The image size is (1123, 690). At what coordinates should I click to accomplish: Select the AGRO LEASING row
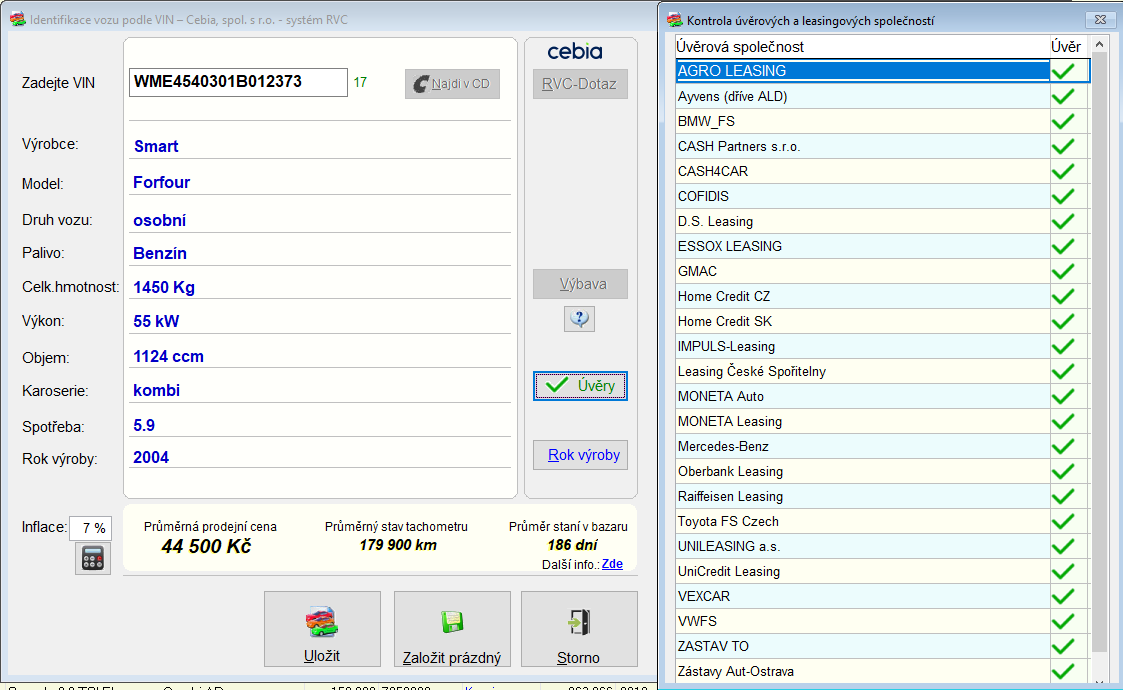882,71
